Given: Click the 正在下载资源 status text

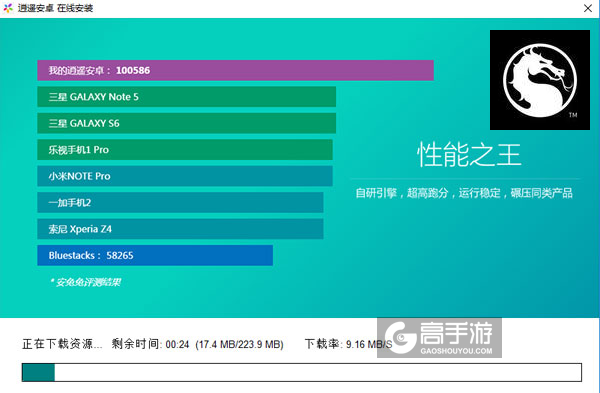Looking at the screenshot, I should [62, 344].
